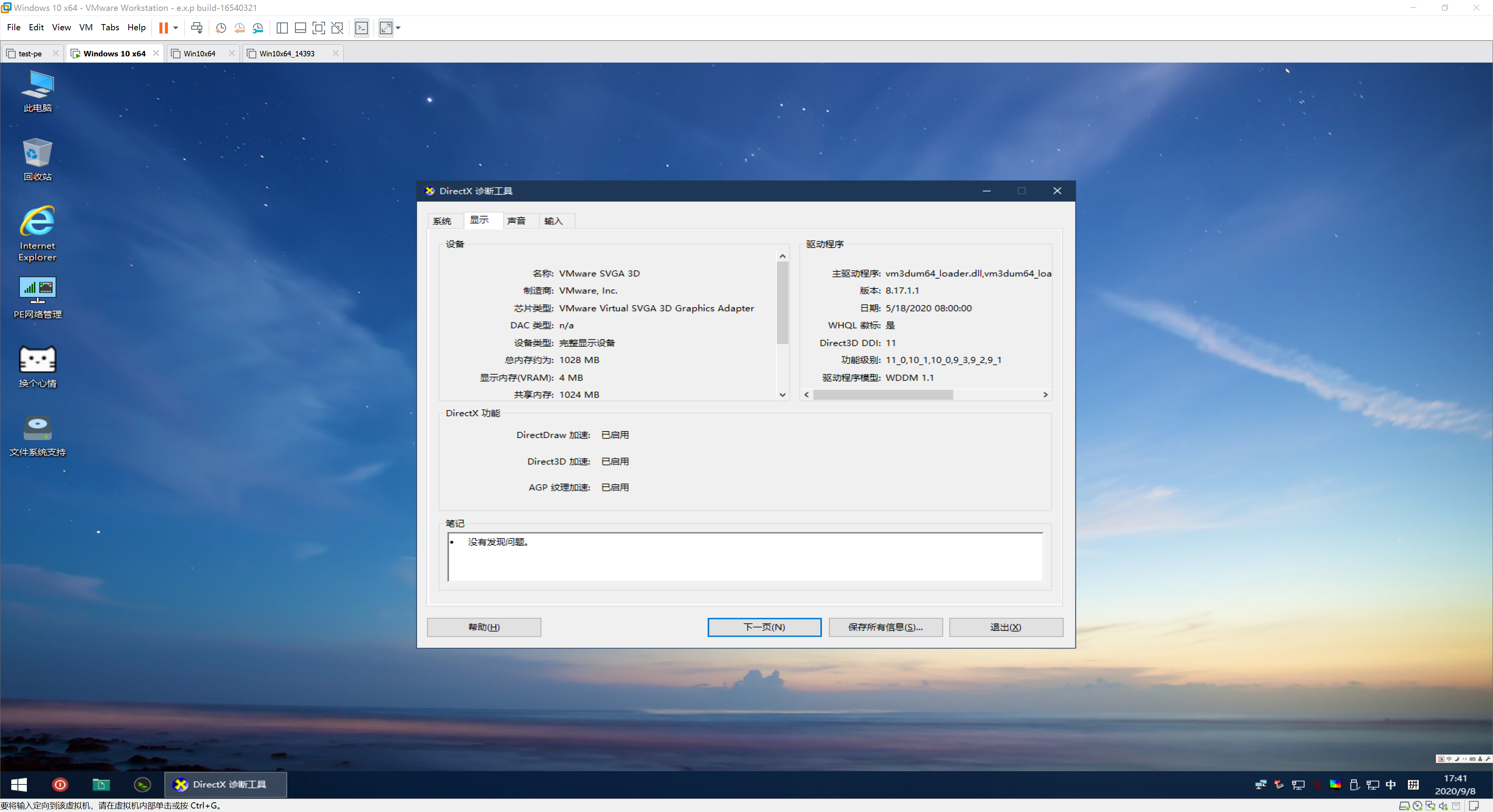The width and height of the screenshot is (1493, 812).
Task: Click the device list scroll-up arrow
Action: tap(782, 256)
